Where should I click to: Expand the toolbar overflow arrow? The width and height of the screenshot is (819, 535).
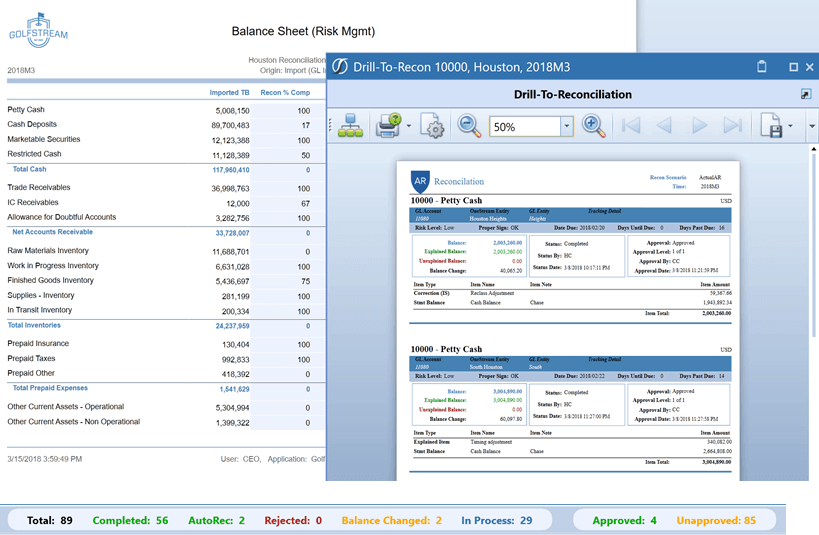(812, 126)
